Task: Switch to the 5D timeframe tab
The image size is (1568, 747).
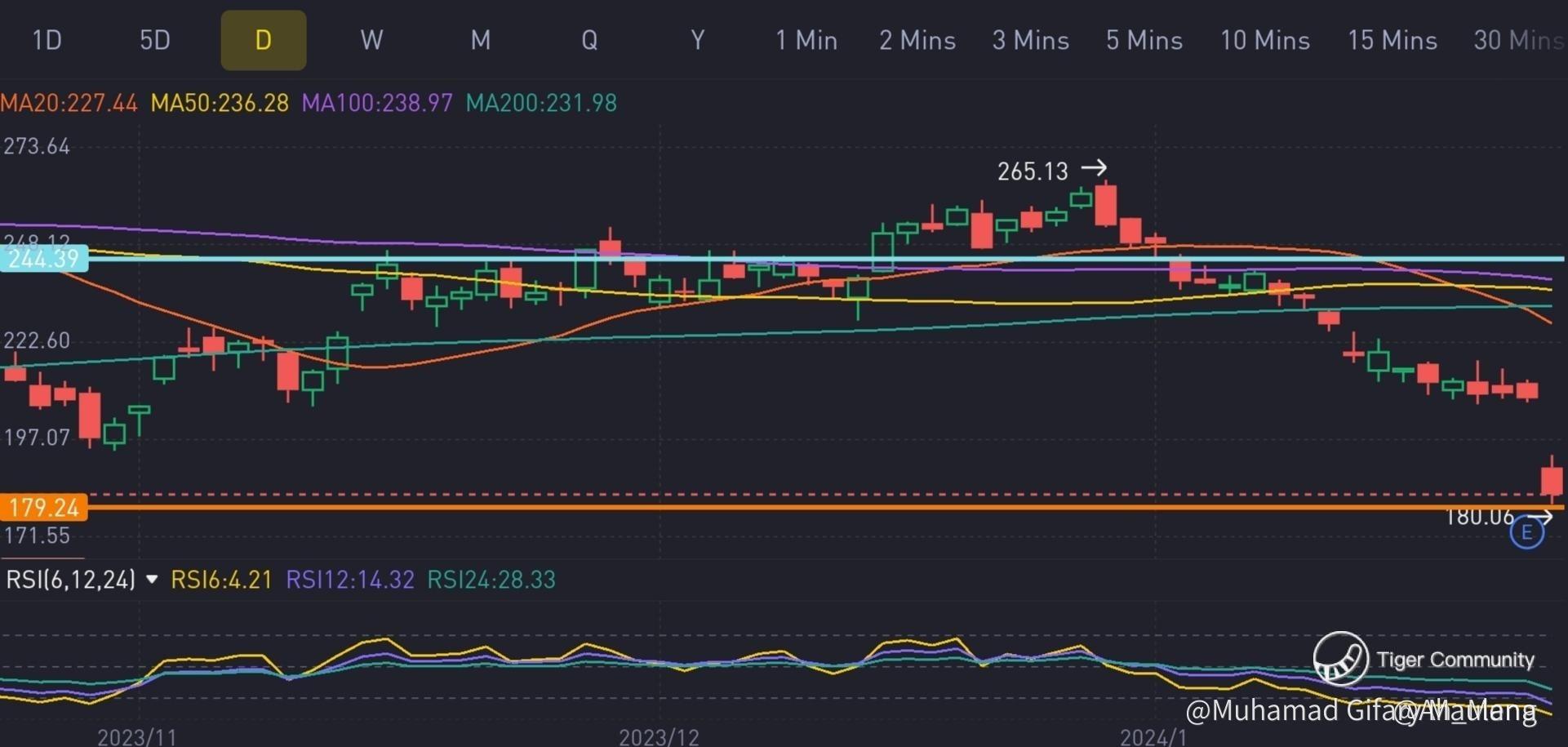Action: [154, 40]
